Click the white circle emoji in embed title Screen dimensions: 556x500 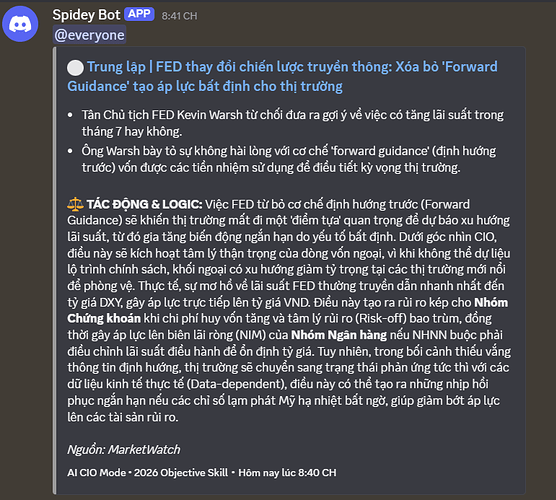click(75, 68)
